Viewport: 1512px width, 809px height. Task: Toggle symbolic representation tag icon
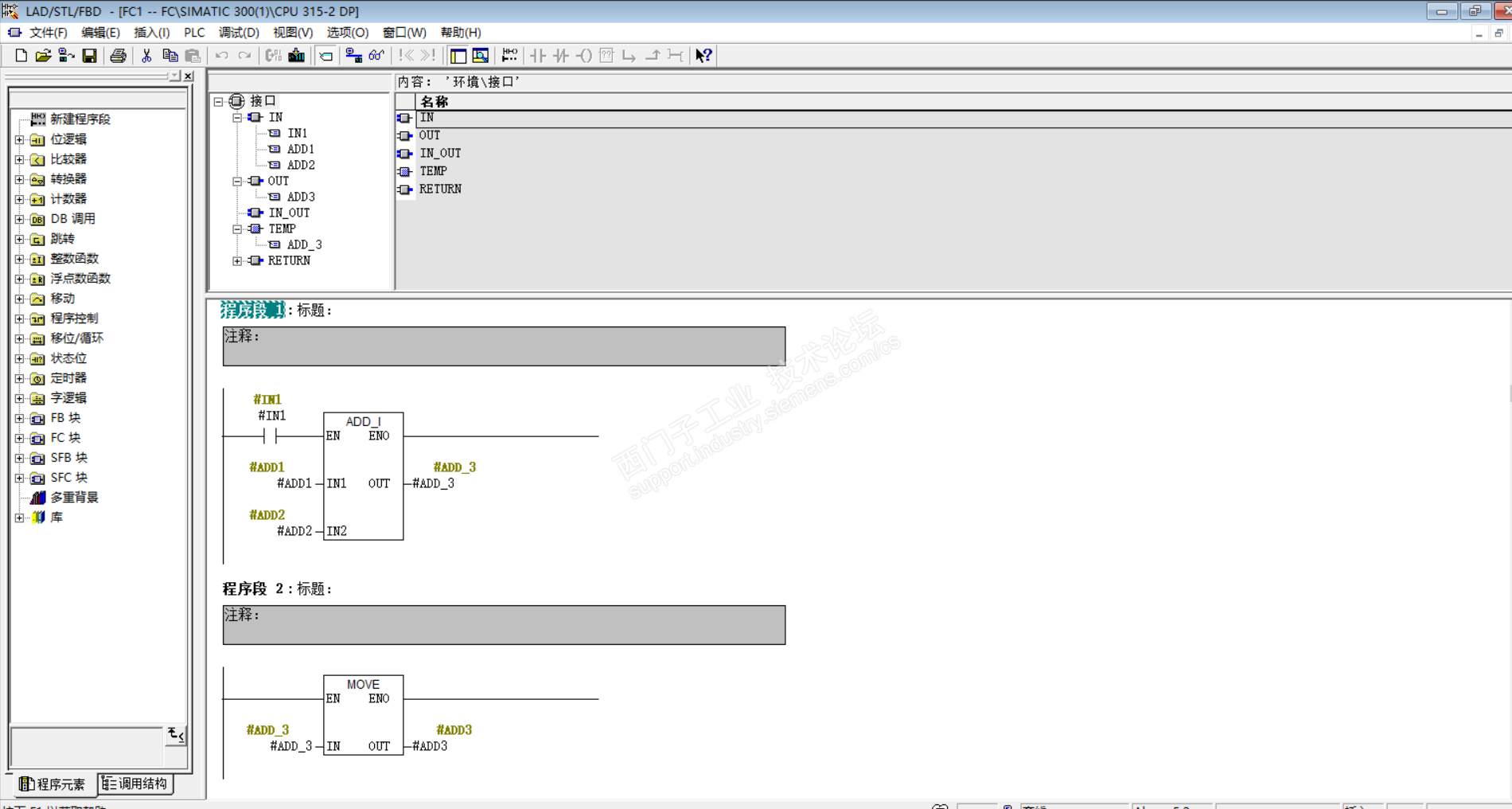click(x=325, y=55)
